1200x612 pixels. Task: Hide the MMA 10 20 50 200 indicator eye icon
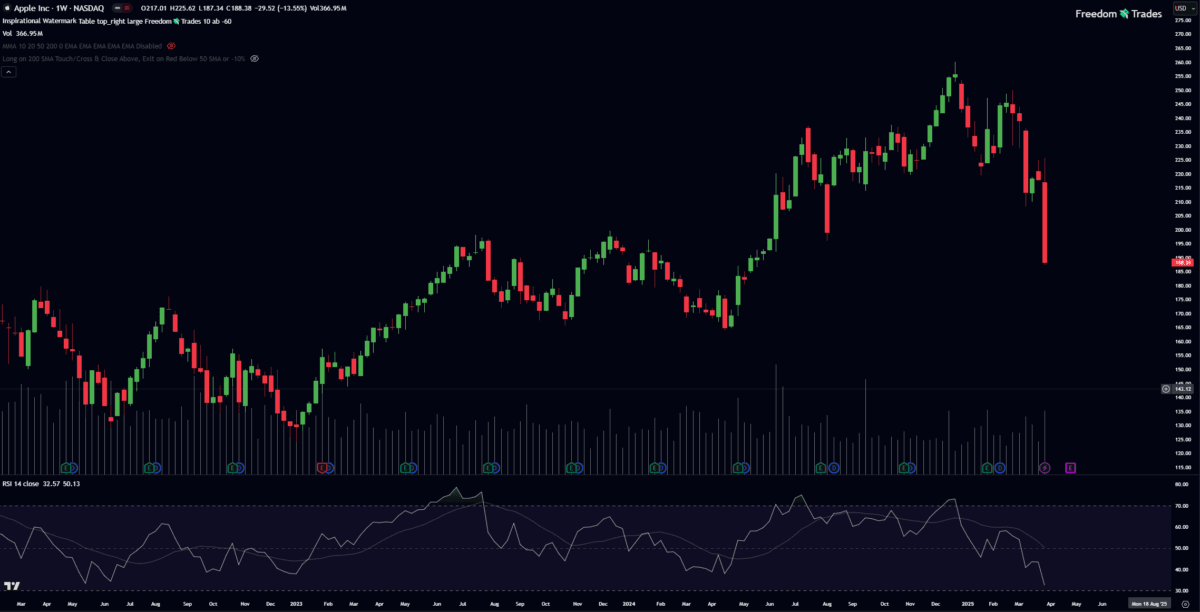point(171,46)
